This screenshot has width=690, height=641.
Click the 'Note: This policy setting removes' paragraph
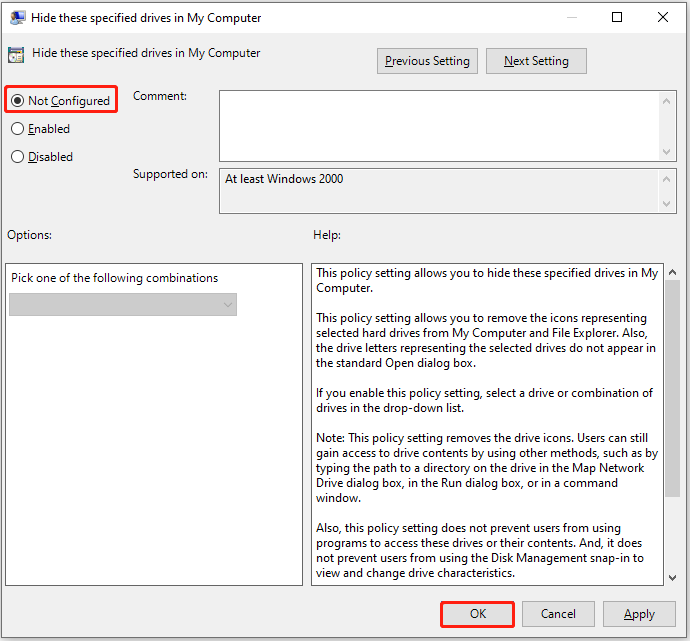coord(487,468)
